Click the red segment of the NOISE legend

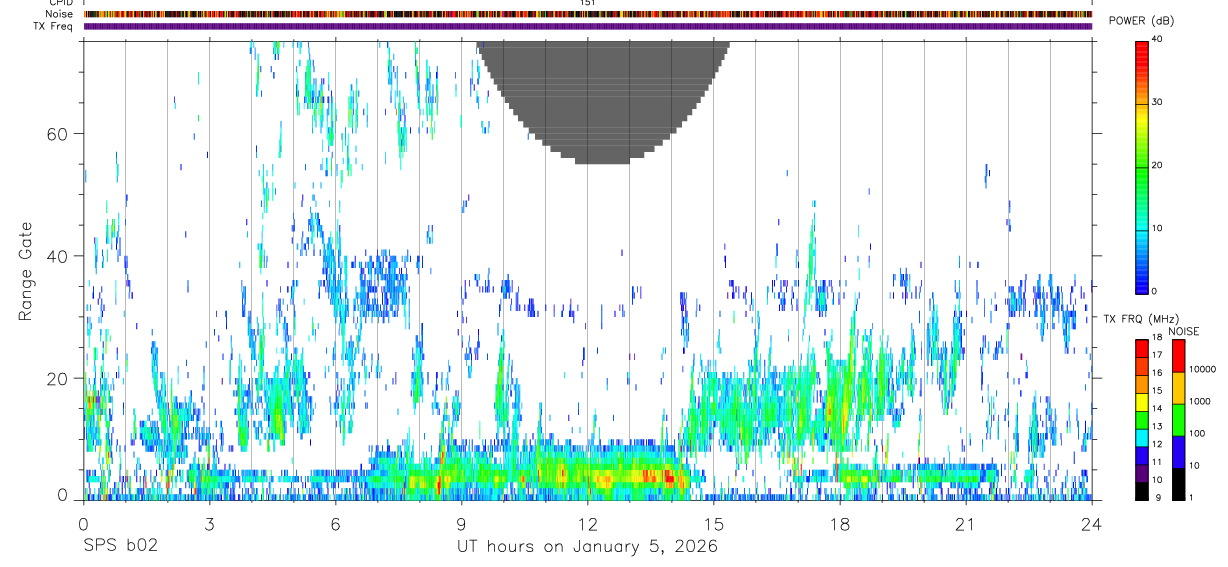(1178, 356)
